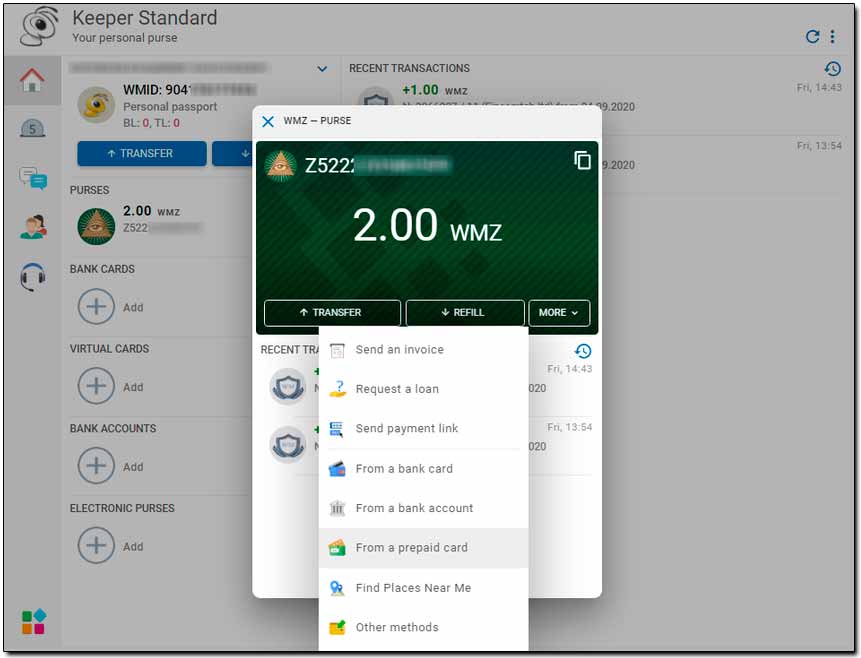Add a bank card with the plus icon

96,306
